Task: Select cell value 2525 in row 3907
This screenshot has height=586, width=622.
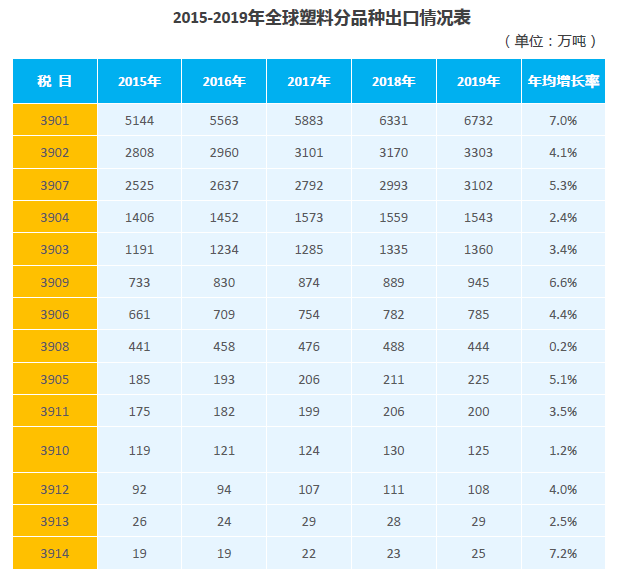Action: tap(140, 185)
